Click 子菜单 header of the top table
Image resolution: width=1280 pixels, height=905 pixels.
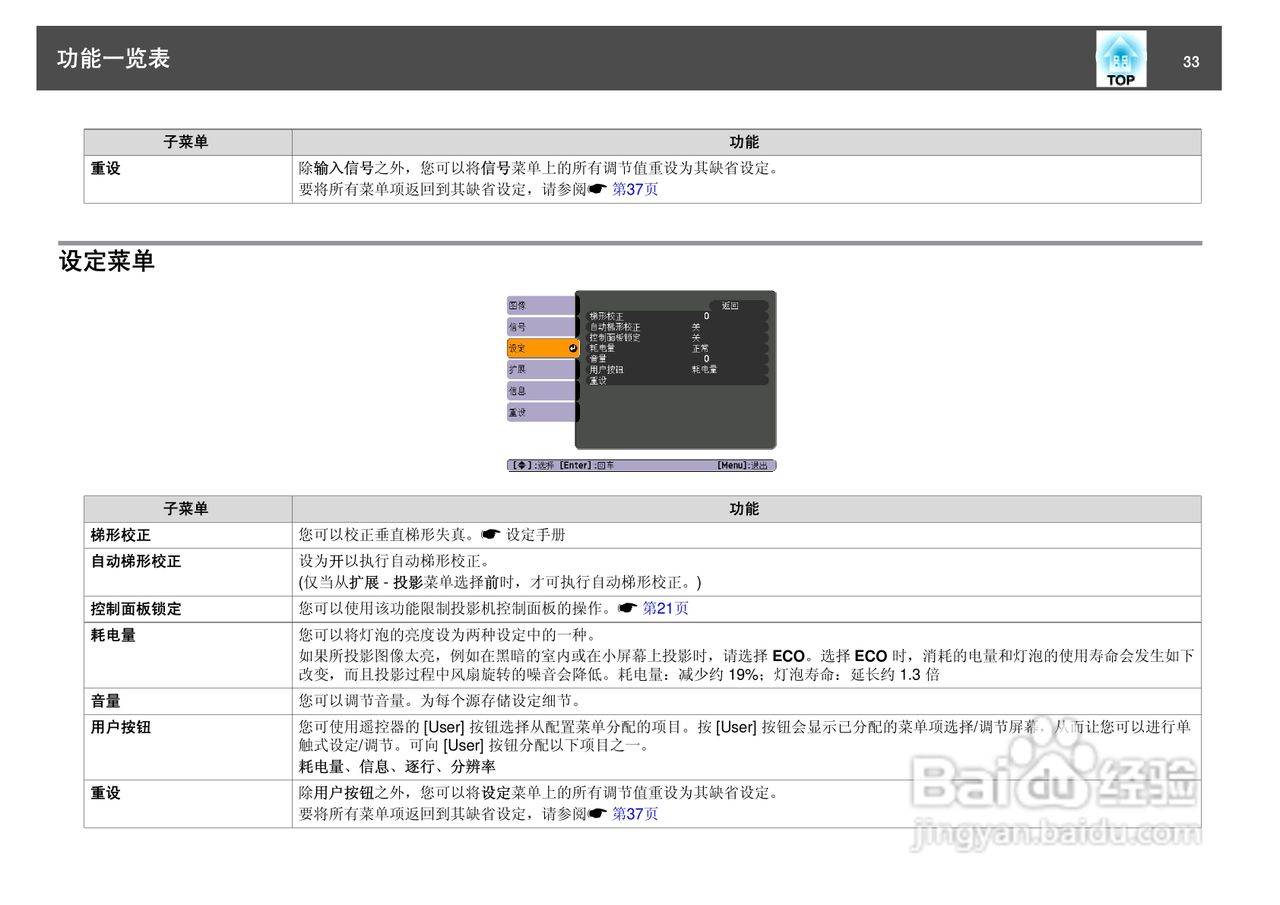[186, 142]
